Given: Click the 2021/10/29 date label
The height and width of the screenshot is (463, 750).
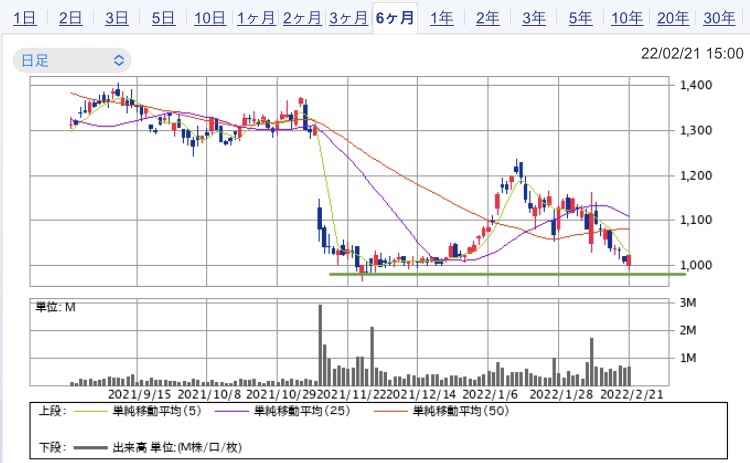Looking at the screenshot, I should (x=281, y=395).
